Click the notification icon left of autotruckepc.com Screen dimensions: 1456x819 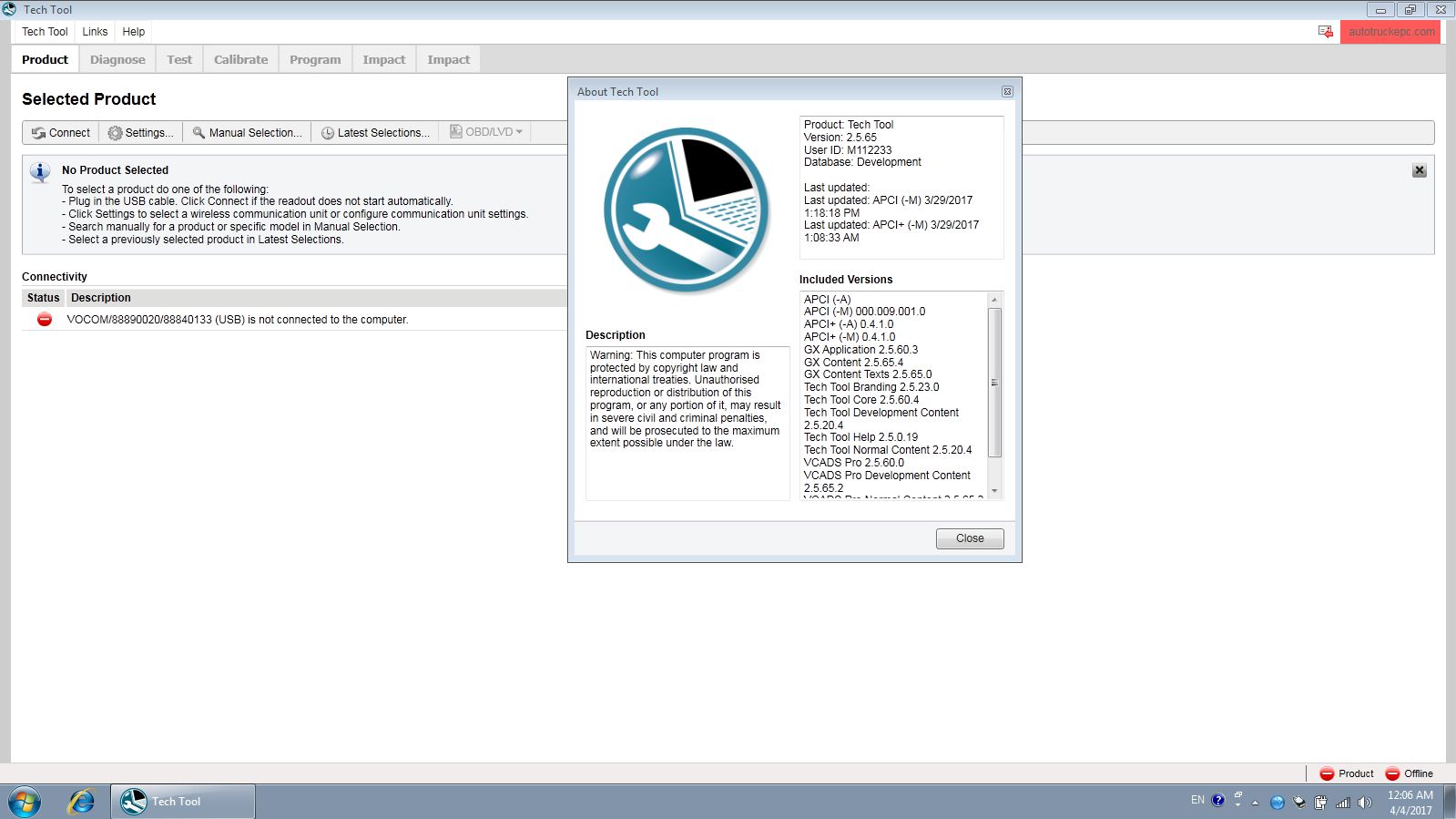(1326, 32)
